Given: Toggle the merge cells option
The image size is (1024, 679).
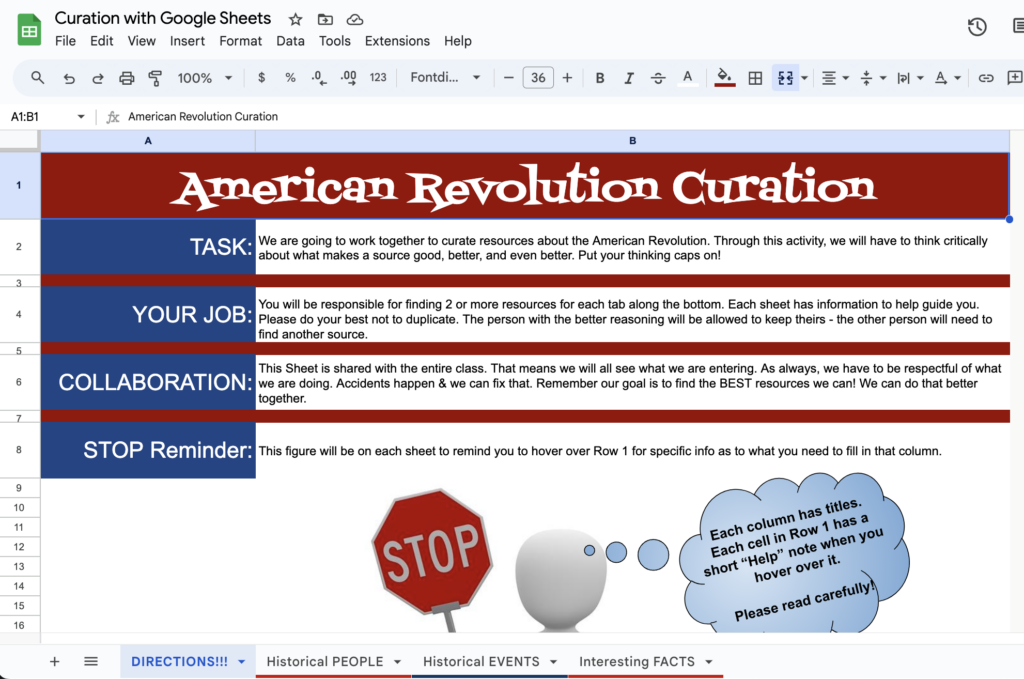Looking at the screenshot, I should 784,77.
